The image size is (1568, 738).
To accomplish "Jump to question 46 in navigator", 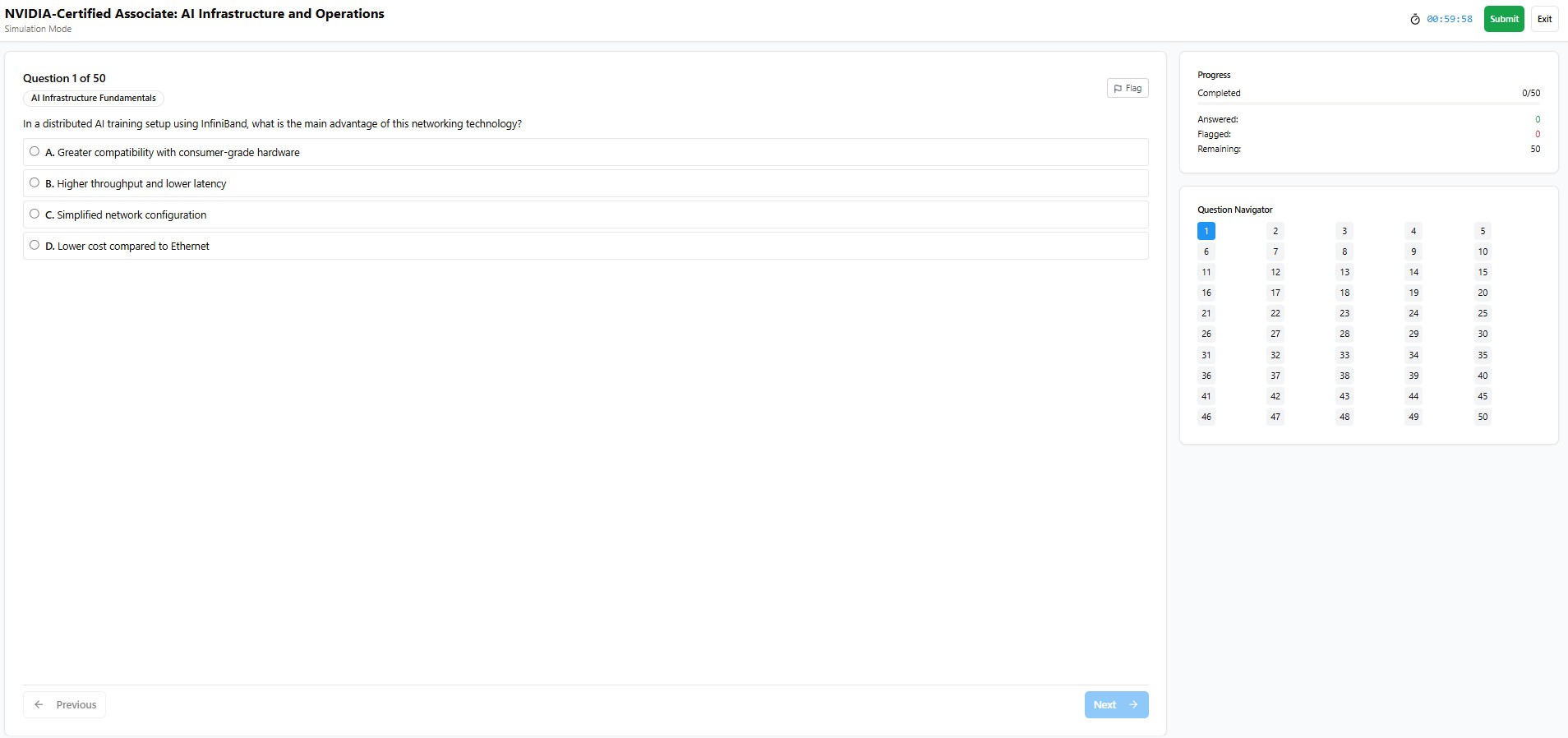I will (x=1206, y=417).
